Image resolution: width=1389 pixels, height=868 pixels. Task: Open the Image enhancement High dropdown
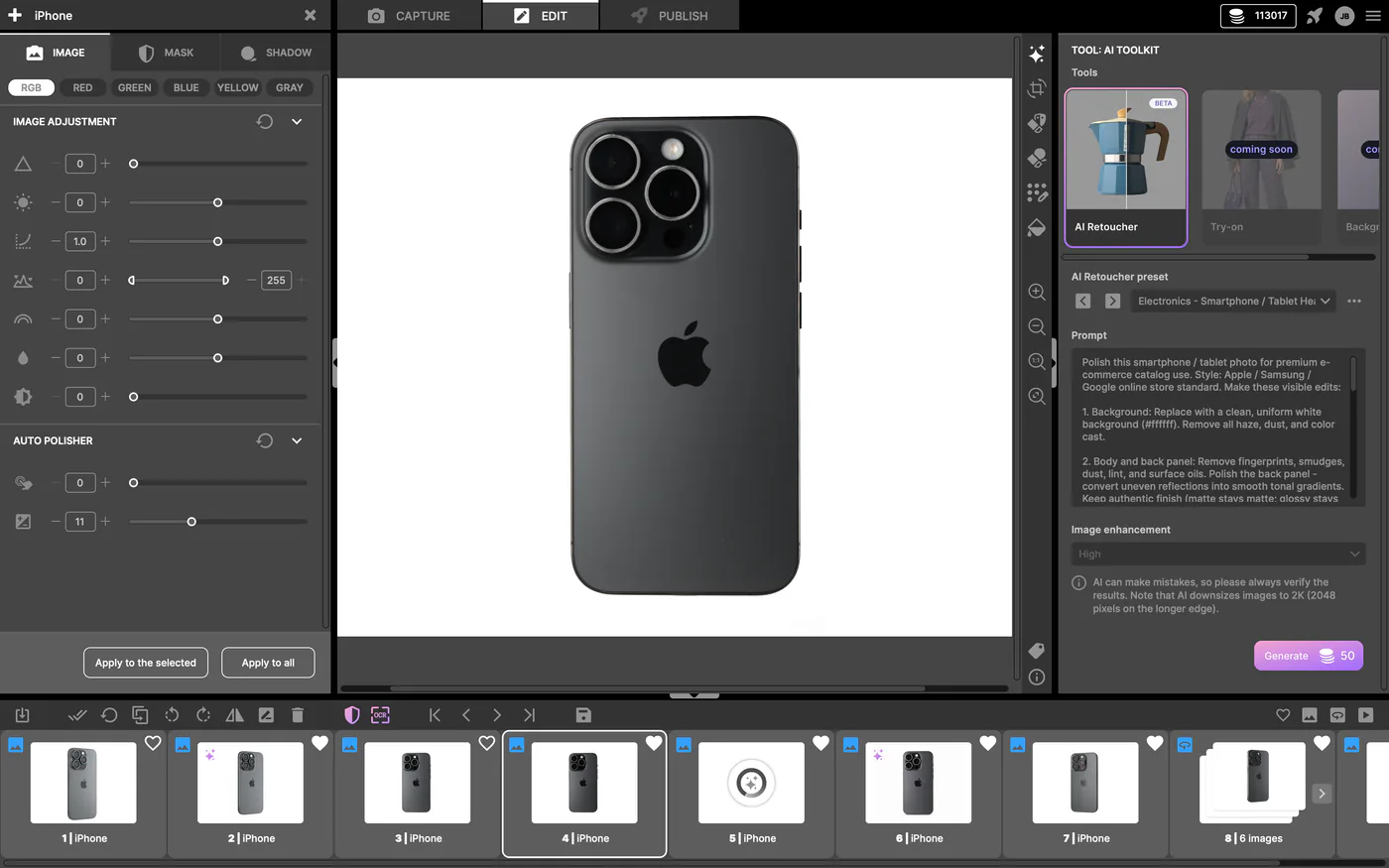pyautogui.click(x=1218, y=554)
